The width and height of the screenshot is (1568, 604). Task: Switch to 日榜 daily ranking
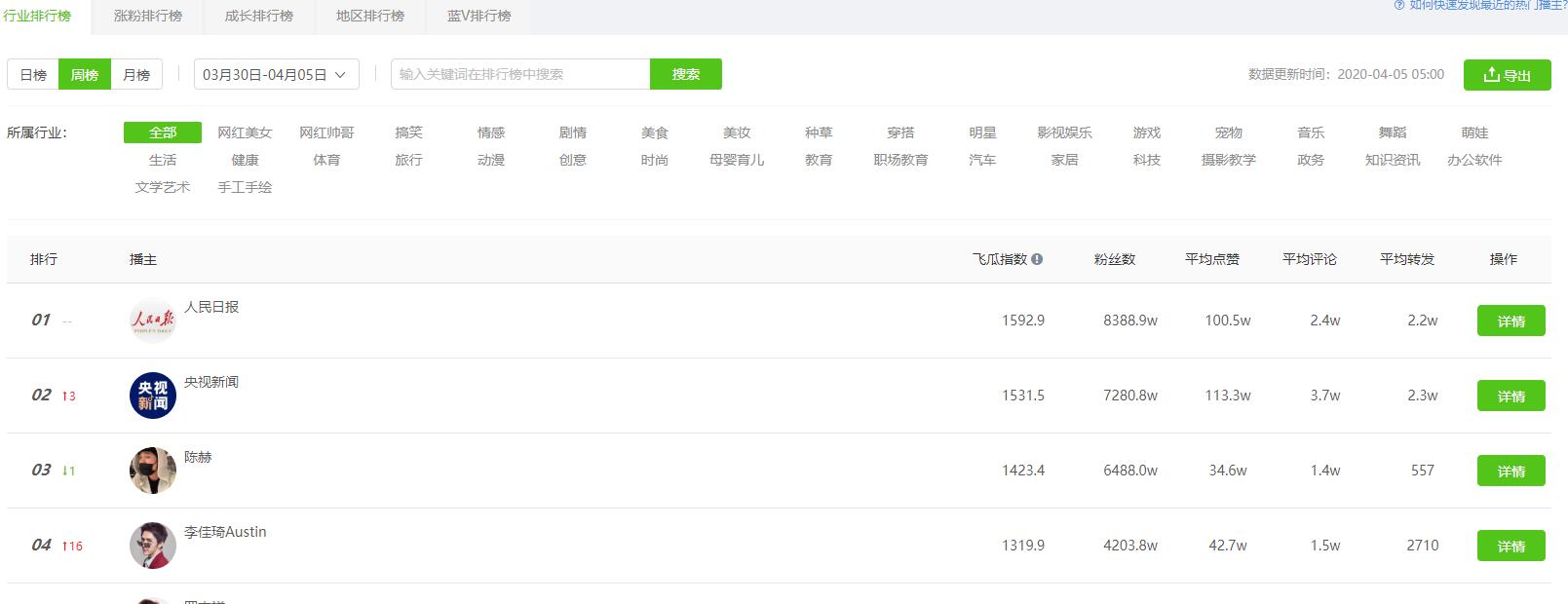click(33, 74)
